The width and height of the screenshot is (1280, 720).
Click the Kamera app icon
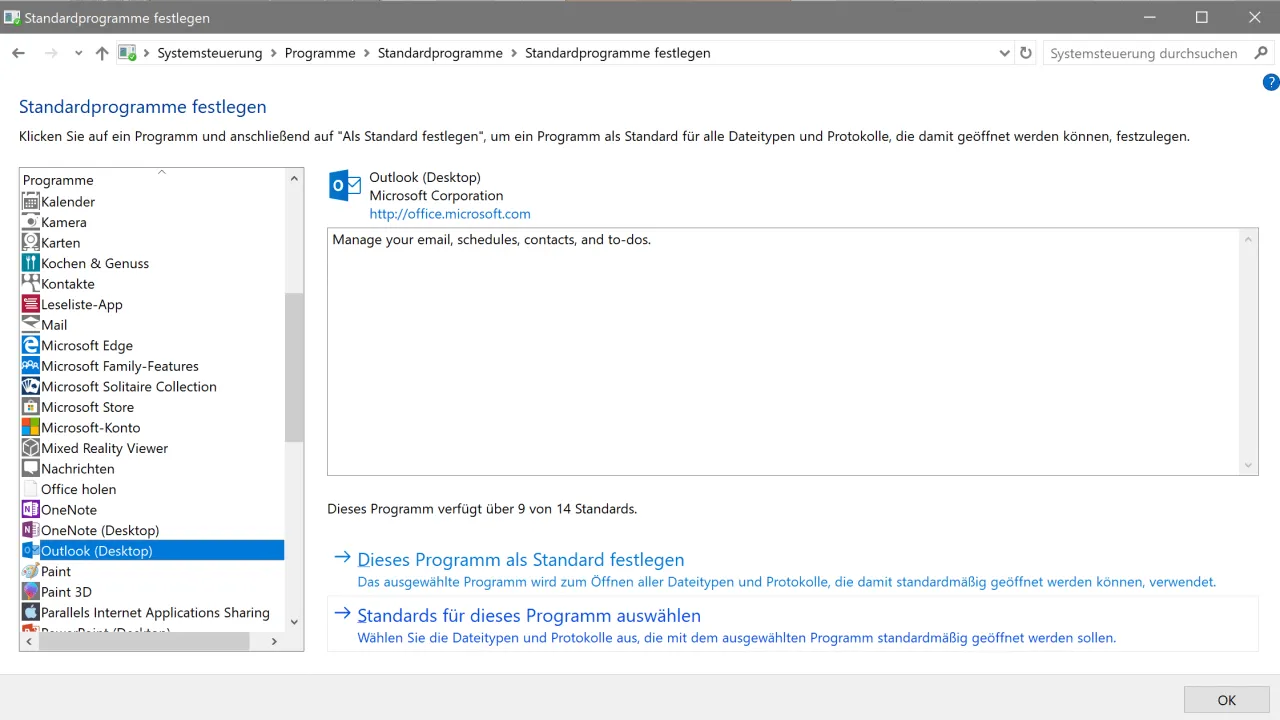coord(30,222)
